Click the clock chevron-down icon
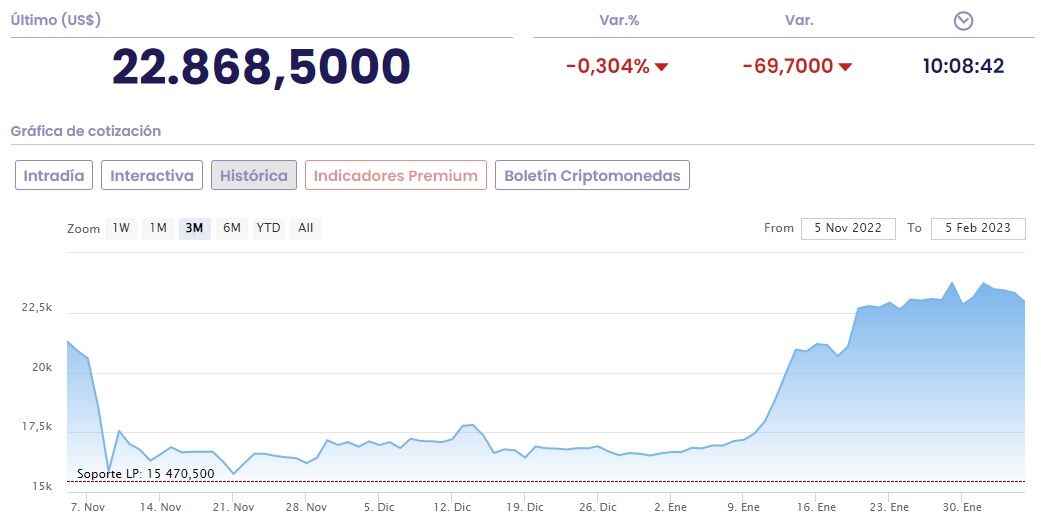This screenshot has width=1041, height=528. pos(963,21)
